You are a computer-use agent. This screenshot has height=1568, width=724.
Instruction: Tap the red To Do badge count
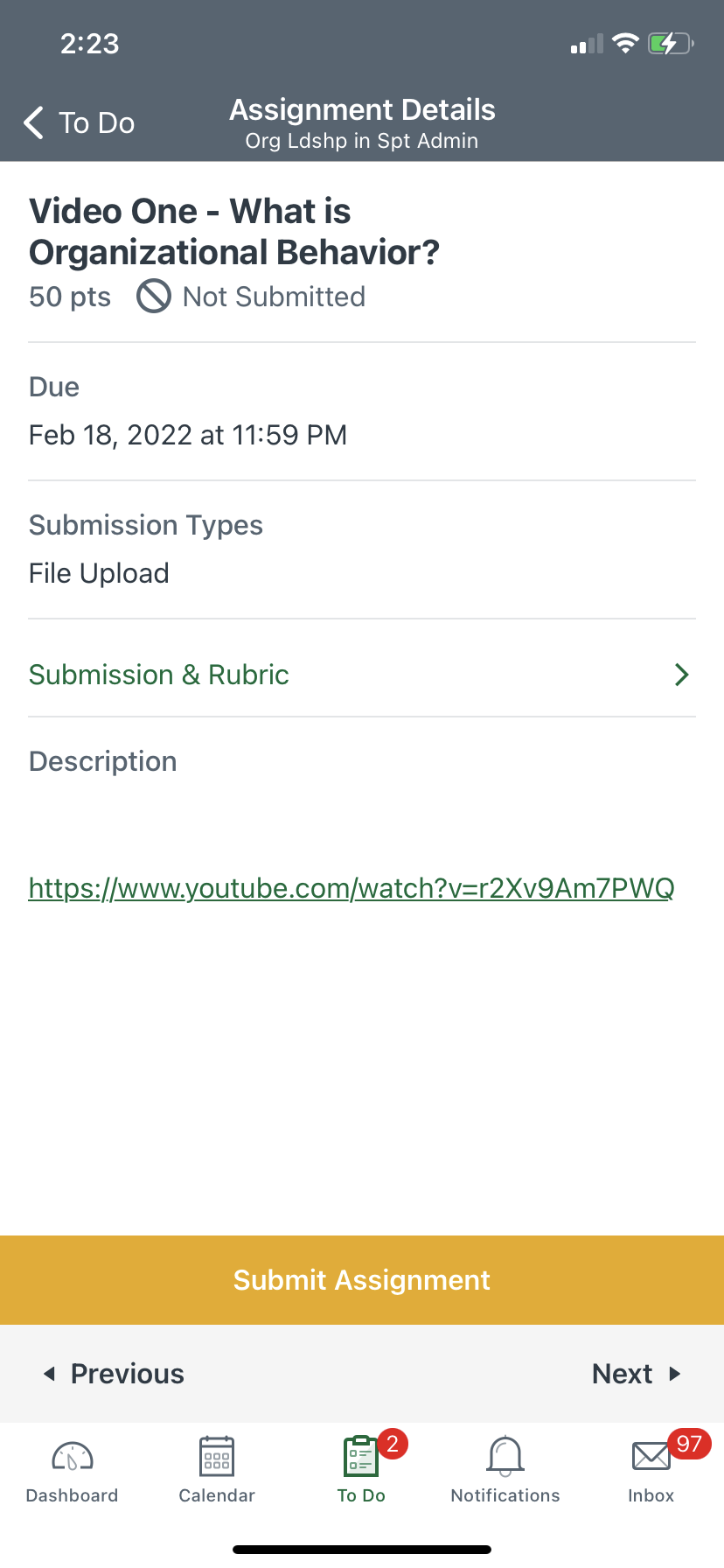coord(393,1444)
